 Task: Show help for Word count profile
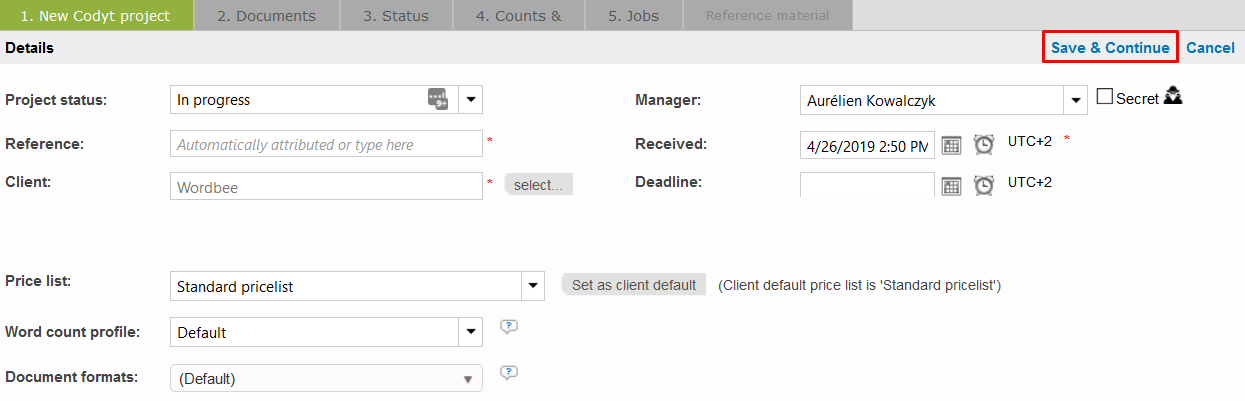coord(509,327)
